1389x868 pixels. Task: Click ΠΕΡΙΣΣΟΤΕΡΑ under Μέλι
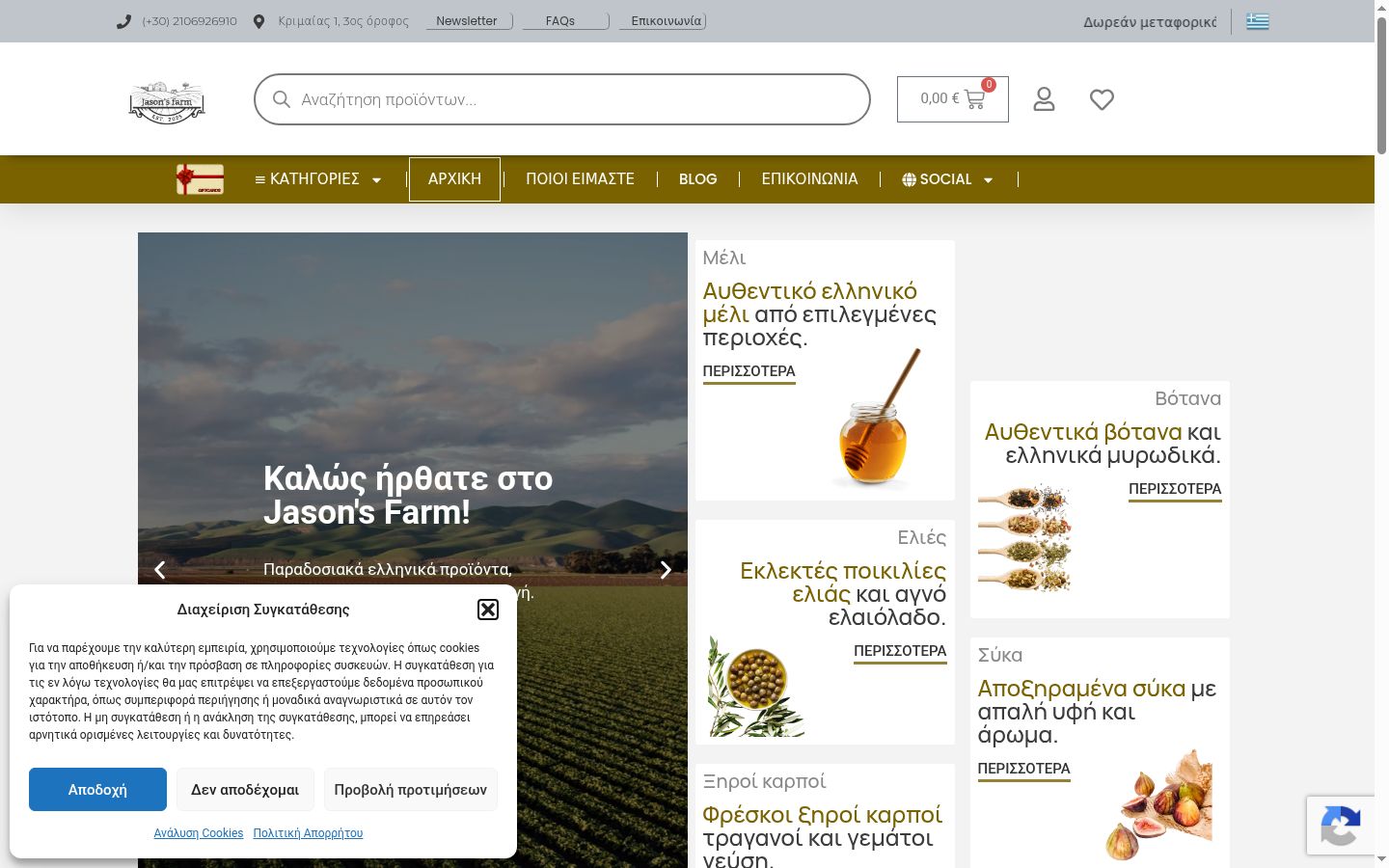[x=749, y=372]
